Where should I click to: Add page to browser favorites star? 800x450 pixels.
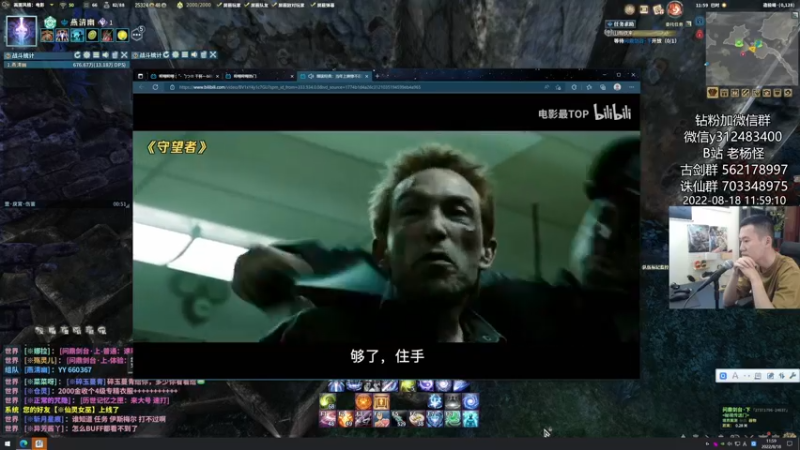pos(558,87)
